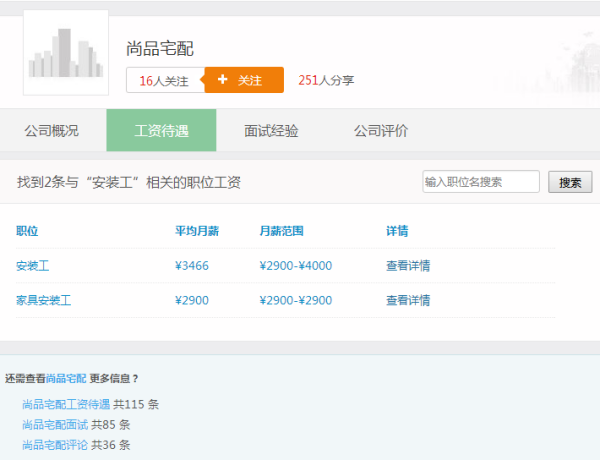
Task: Click average salary ¥2900
Action: (x=192, y=300)
